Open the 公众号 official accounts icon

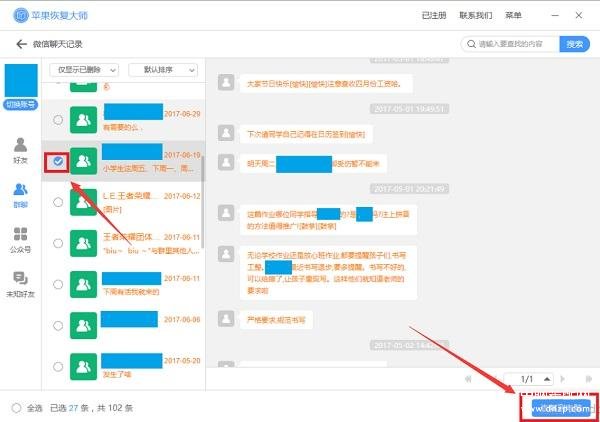[20, 234]
